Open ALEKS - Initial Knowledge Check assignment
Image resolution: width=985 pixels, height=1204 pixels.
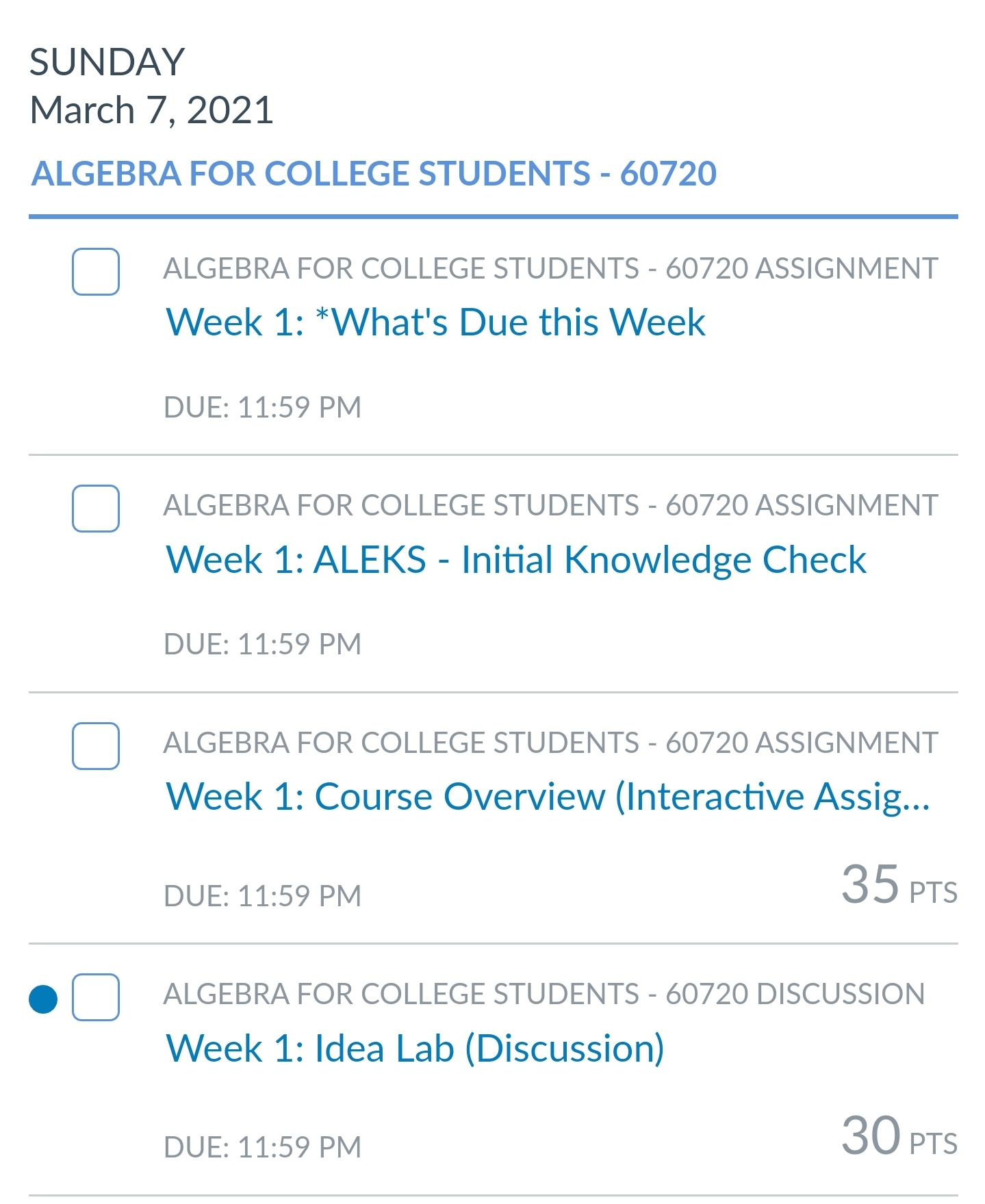tap(515, 559)
